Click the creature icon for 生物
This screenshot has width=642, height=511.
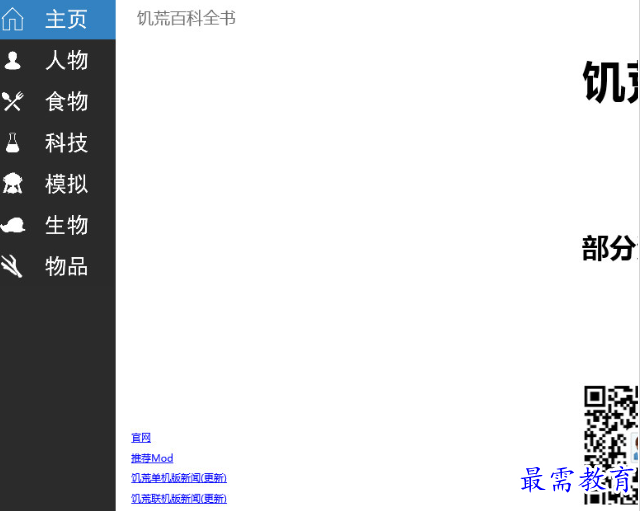pyautogui.click(x=13, y=225)
